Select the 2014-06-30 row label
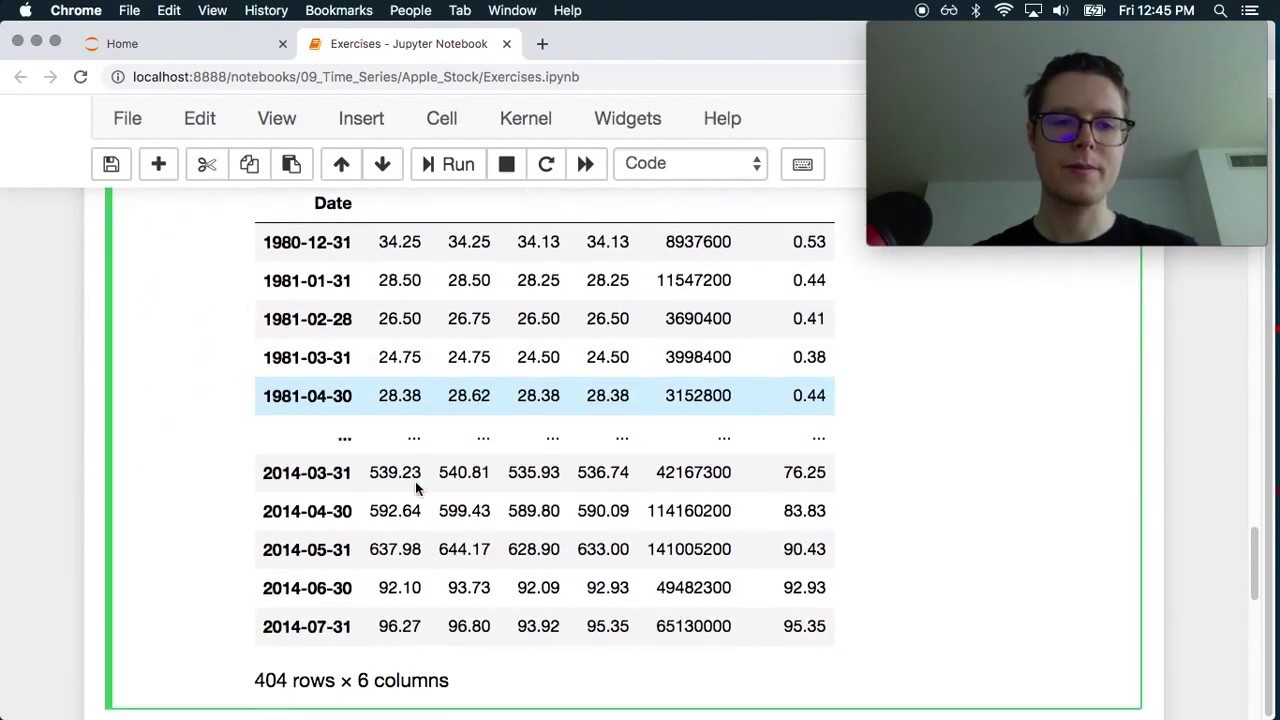Image resolution: width=1280 pixels, height=720 pixels. click(x=307, y=588)
